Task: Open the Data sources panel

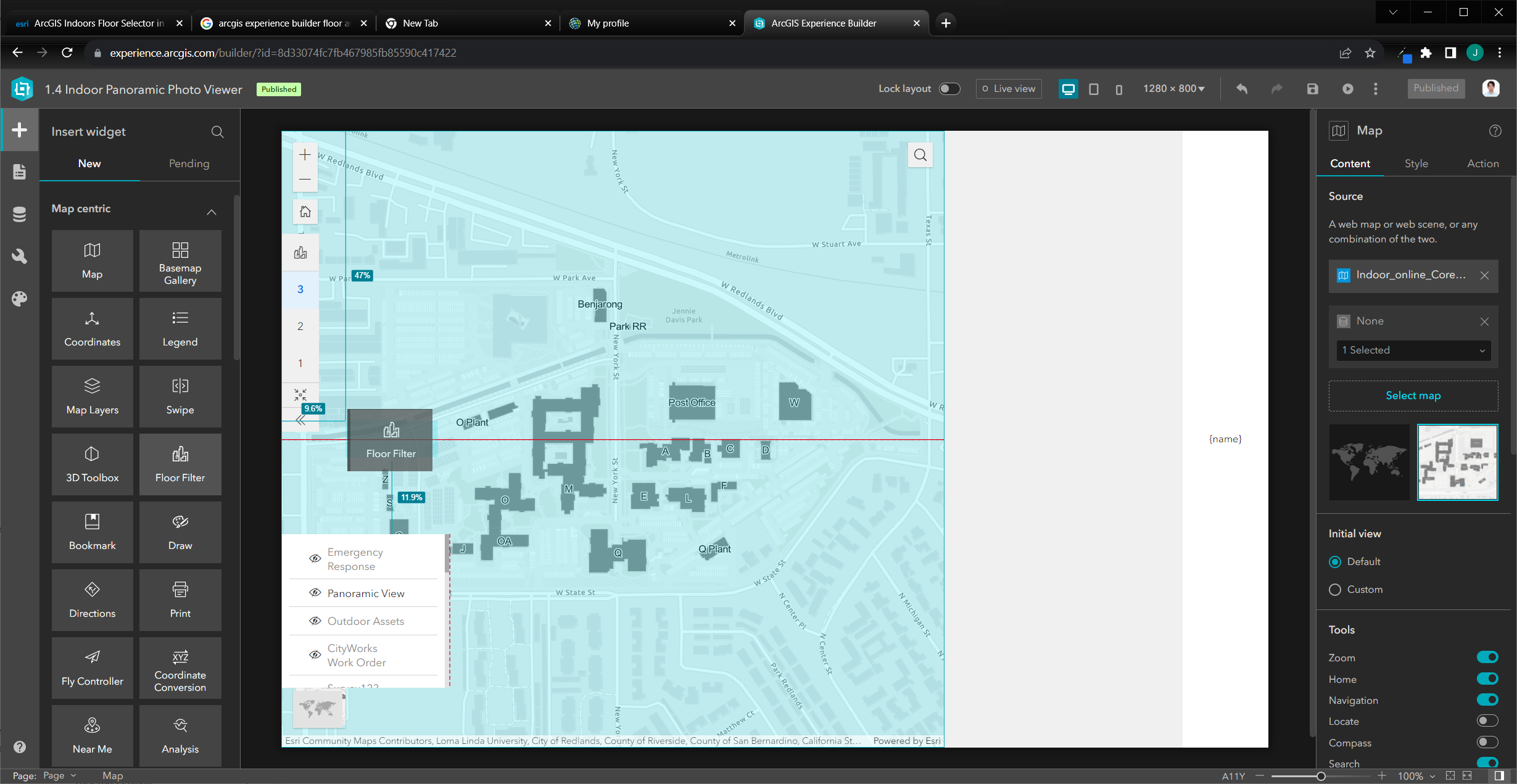Action: click(x=19, y=214)
